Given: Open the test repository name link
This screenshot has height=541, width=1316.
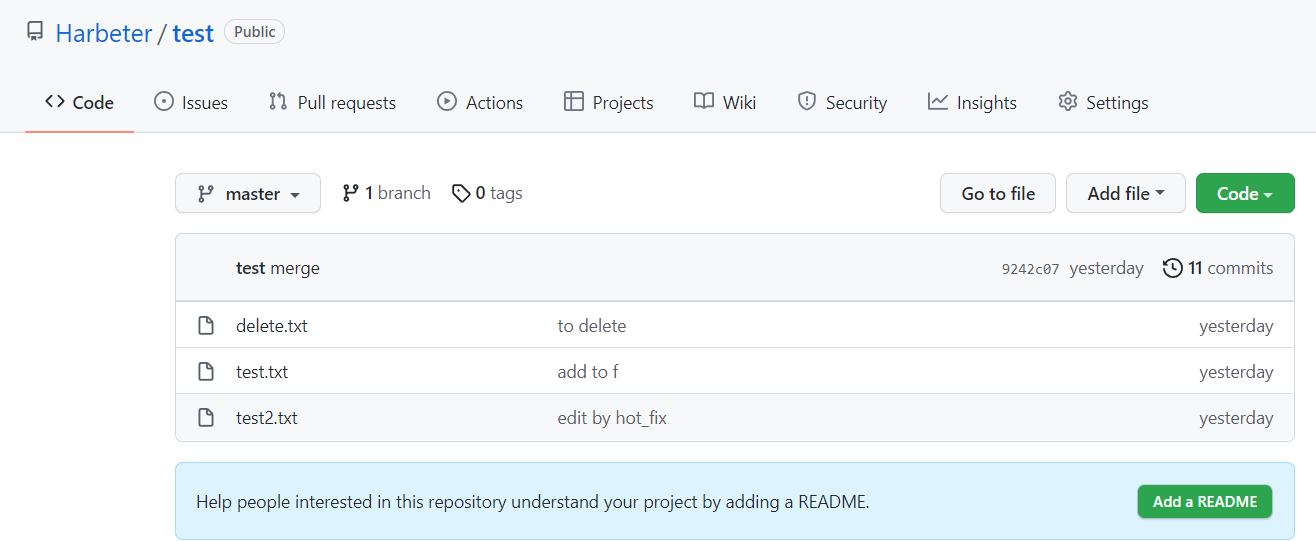Looking at the screenshot, I should click(193, 33).
